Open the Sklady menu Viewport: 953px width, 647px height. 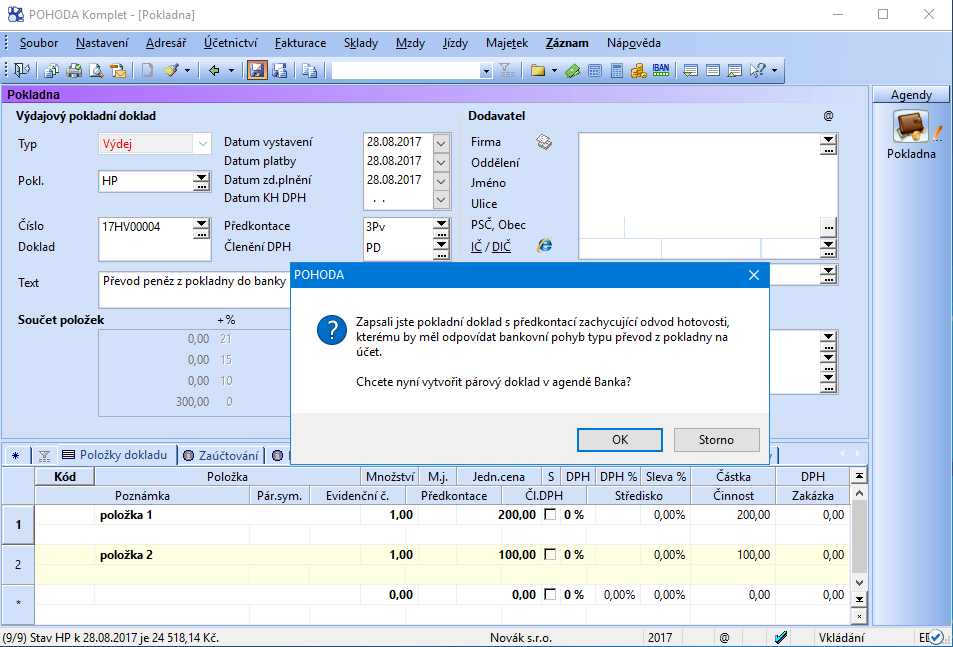pos(360,43)
